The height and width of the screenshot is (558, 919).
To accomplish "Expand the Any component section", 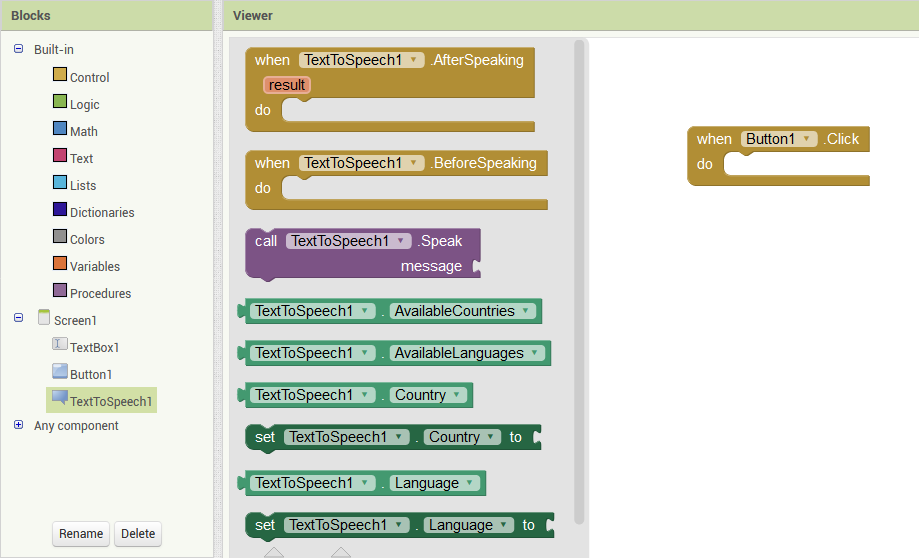I will pyautogui.click(x=19, y=425).
